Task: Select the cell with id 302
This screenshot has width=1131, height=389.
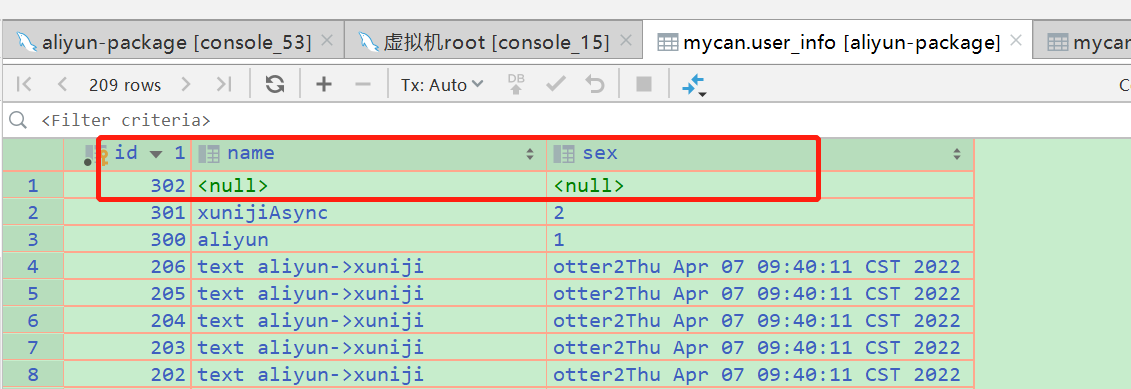Action: click(127, 185)
